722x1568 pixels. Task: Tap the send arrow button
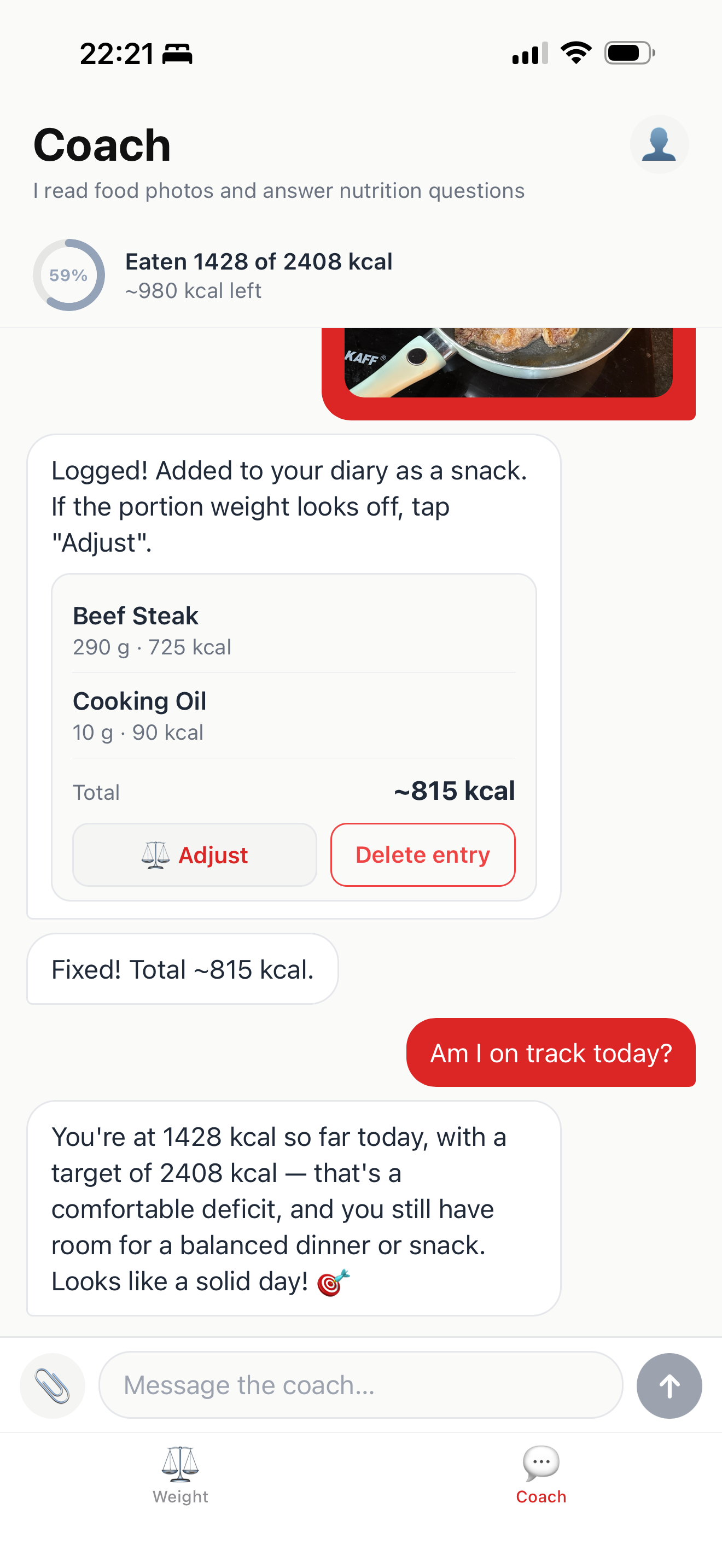(x=669, y=1386)
